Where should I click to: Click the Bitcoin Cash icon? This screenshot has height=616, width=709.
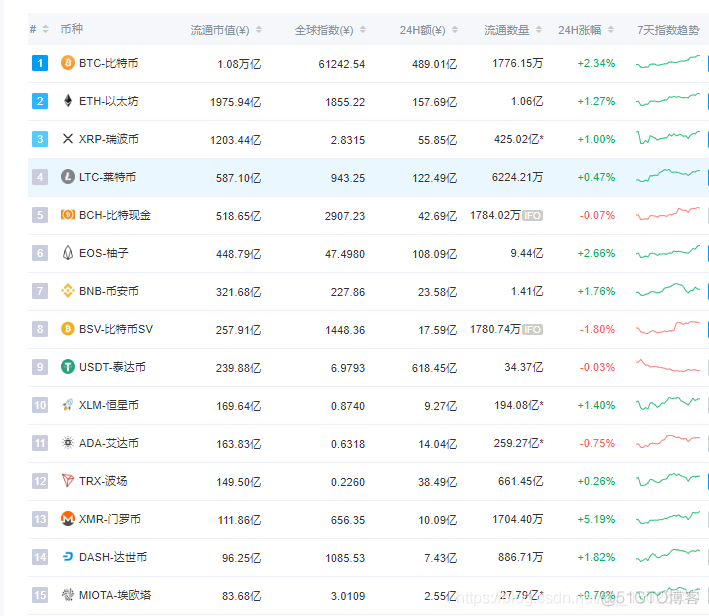click(68, 214)
